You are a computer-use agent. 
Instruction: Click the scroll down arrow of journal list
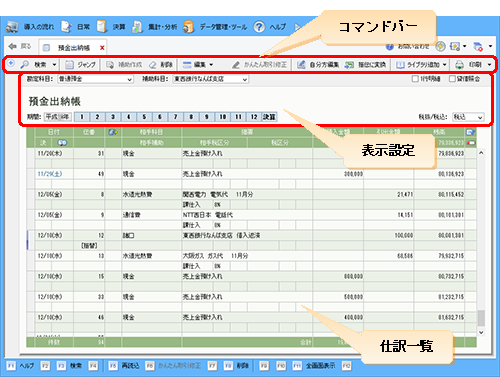[481, 332]
